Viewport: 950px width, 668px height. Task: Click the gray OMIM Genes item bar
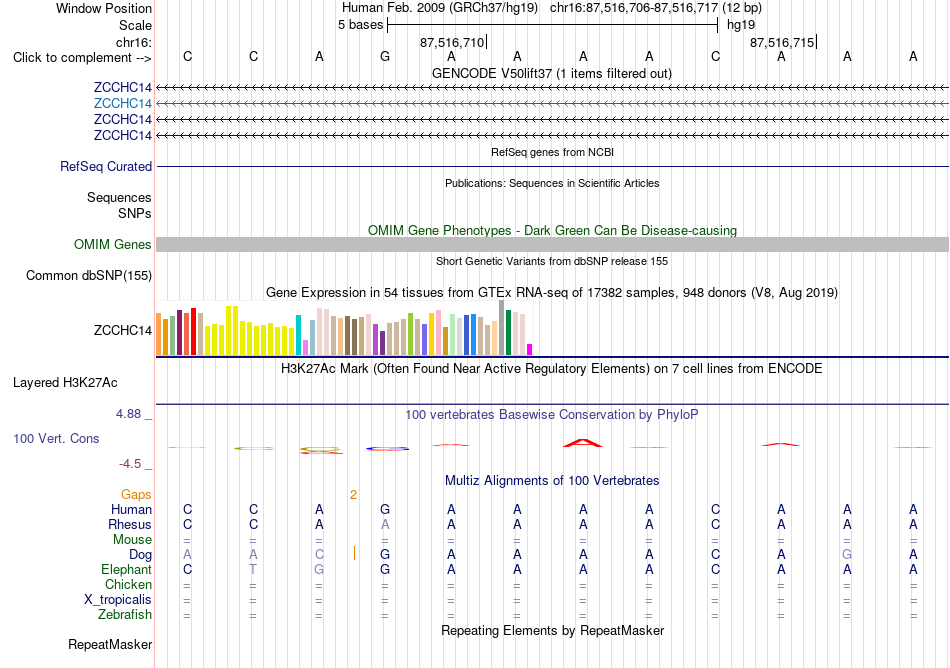pos(552,245)
